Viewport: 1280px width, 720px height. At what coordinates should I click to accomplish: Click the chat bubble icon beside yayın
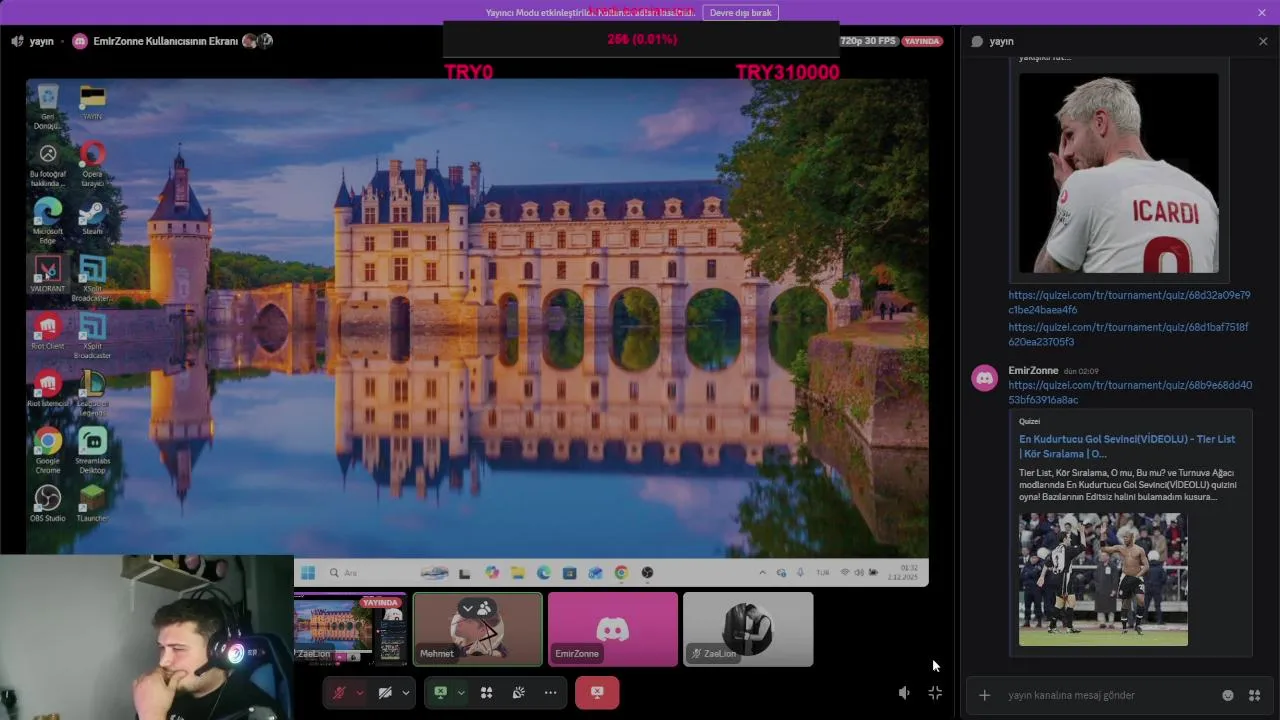click(x=977, y=41)
